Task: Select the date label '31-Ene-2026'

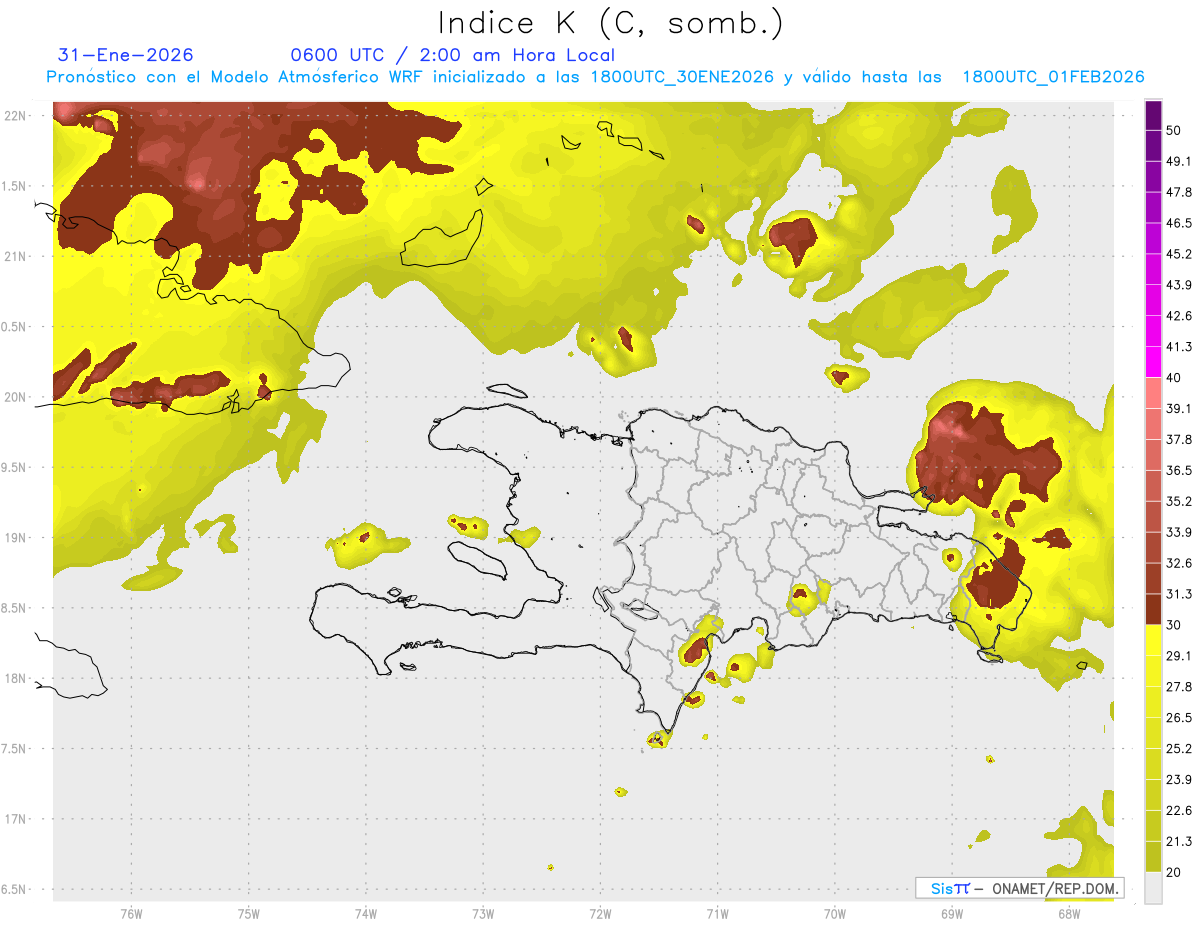Action: pos(126,55)
